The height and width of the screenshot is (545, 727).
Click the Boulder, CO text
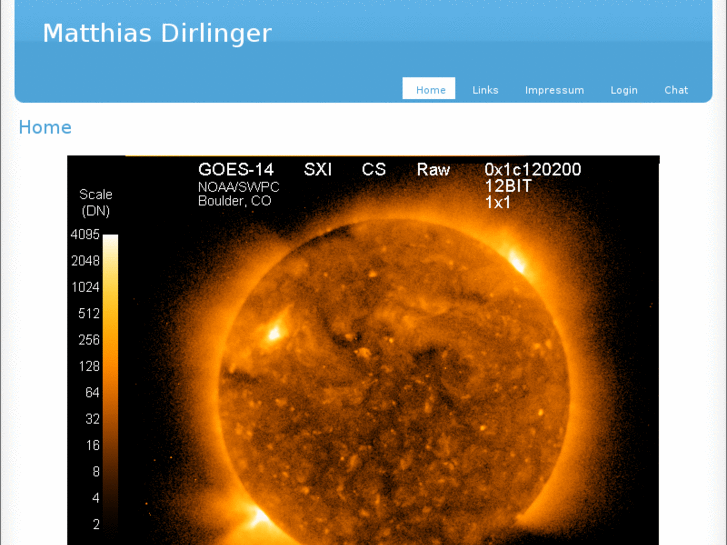click(235, 201)
